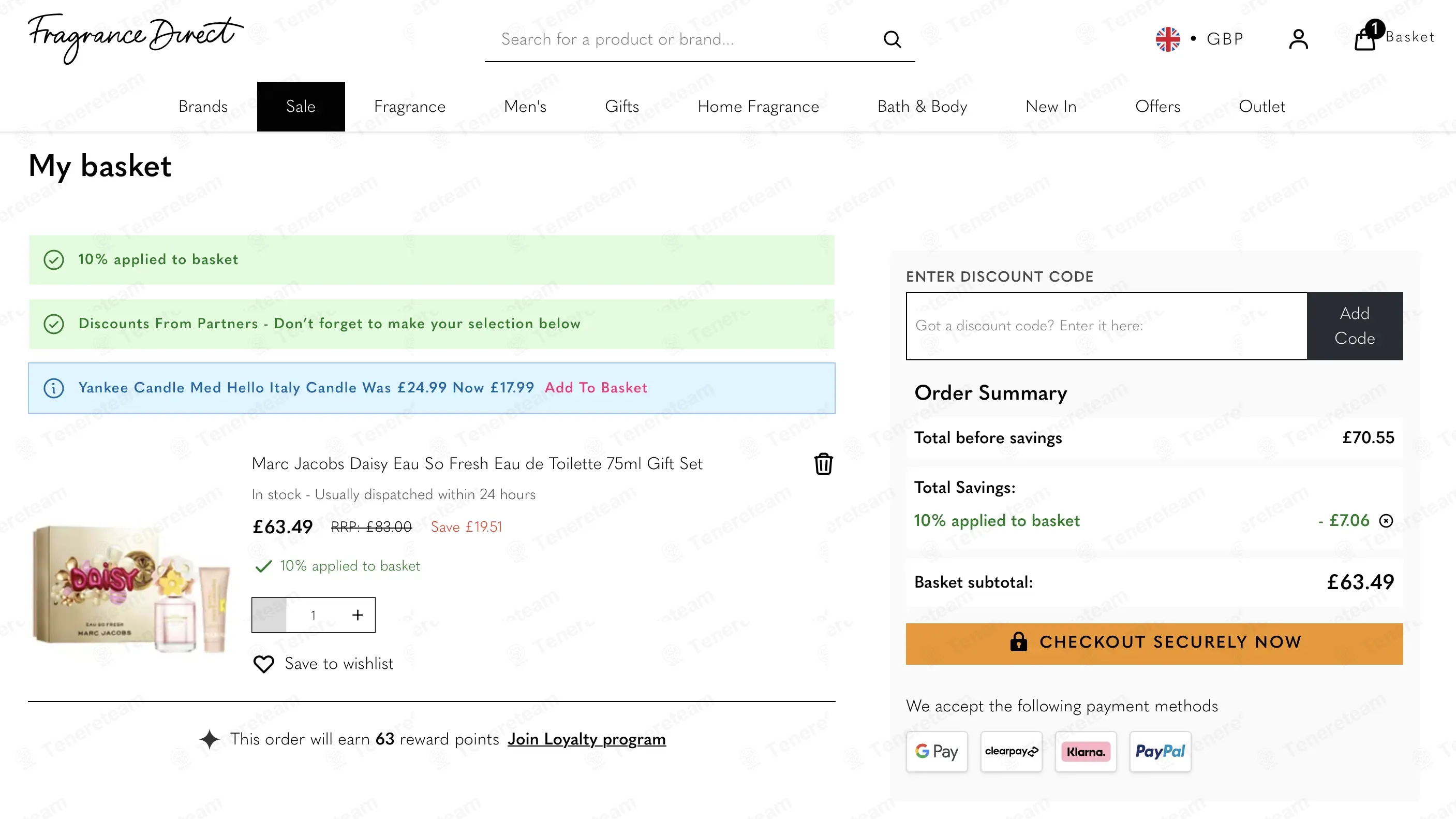Viewport: 1456px width, 819px height.
Task: Decrease item quantity with the grey minus button
Action: point(269,615)
